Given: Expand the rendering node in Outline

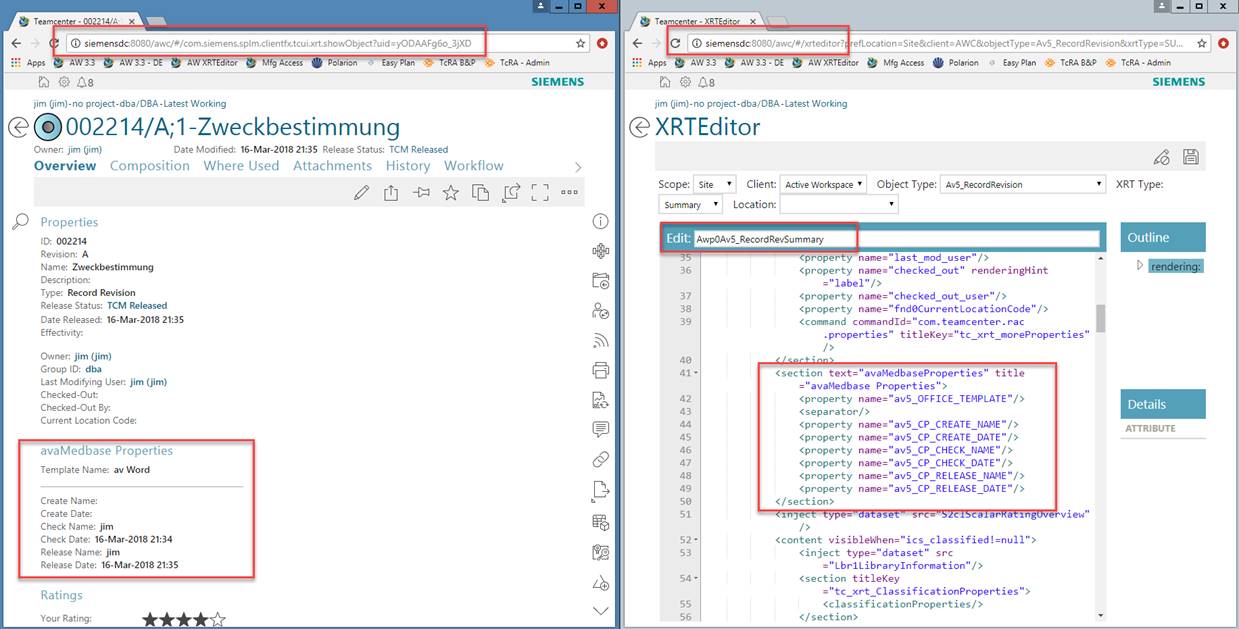Looking at the screenshot, I should [1139, 266].
